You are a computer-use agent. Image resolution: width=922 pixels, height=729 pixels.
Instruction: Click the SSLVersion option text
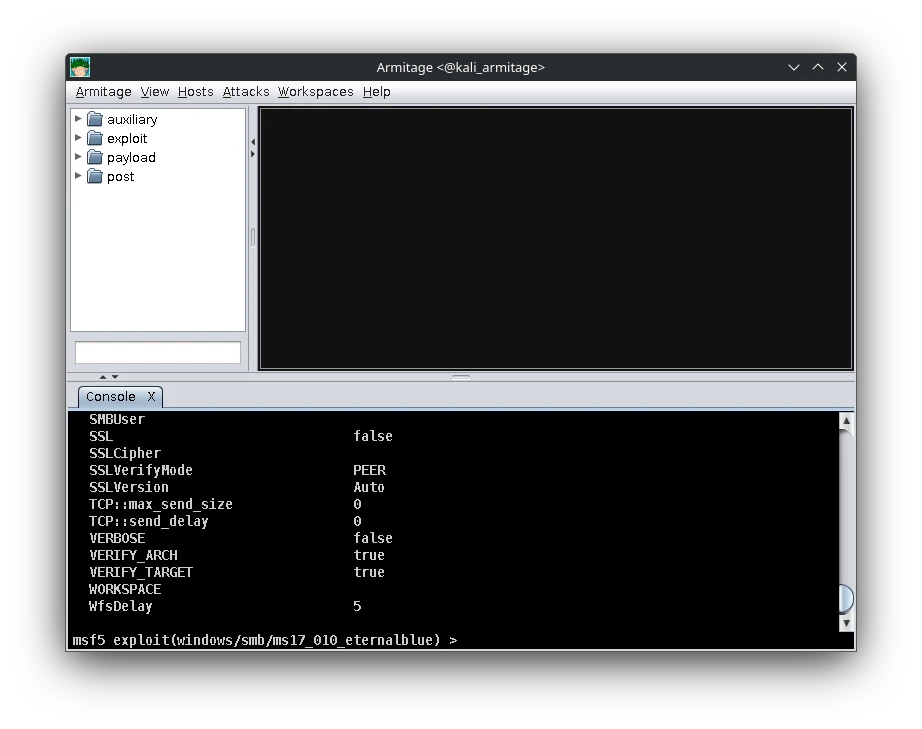(129, 487)
